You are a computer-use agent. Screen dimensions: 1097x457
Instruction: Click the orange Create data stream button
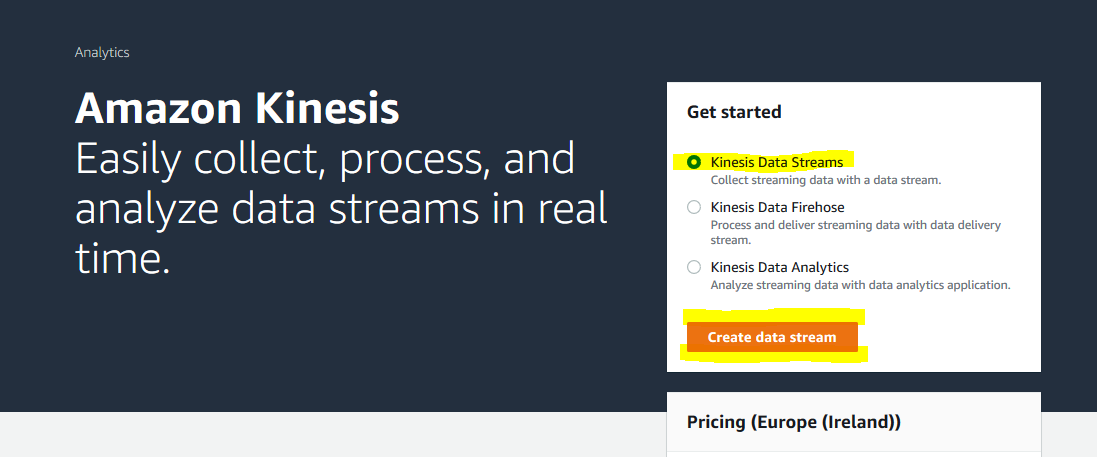click(772, 337)
